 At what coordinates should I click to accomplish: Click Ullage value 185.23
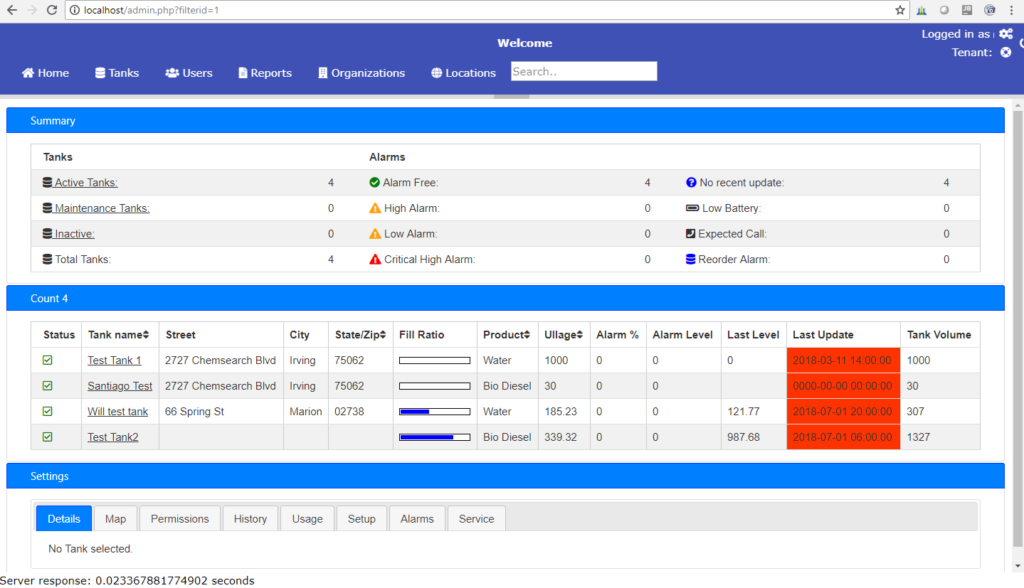pos(561,411)
